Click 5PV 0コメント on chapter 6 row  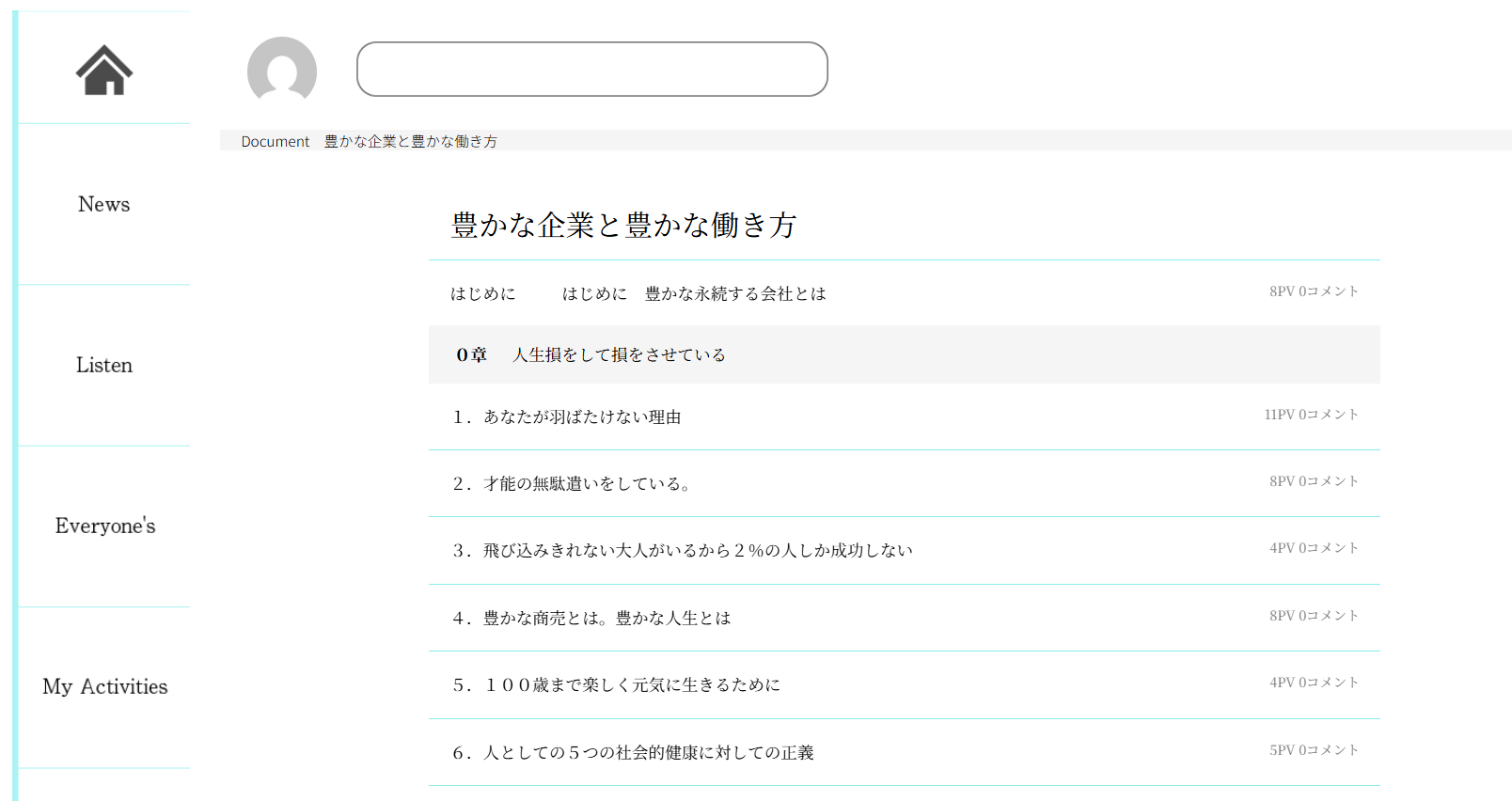pyautogui.click(x=1314, y=750)
